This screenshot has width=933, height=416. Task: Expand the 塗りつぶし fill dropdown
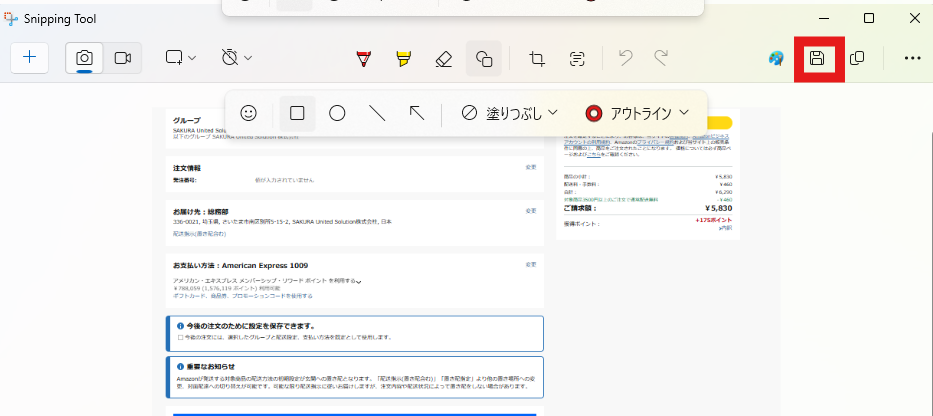[509, 113]
